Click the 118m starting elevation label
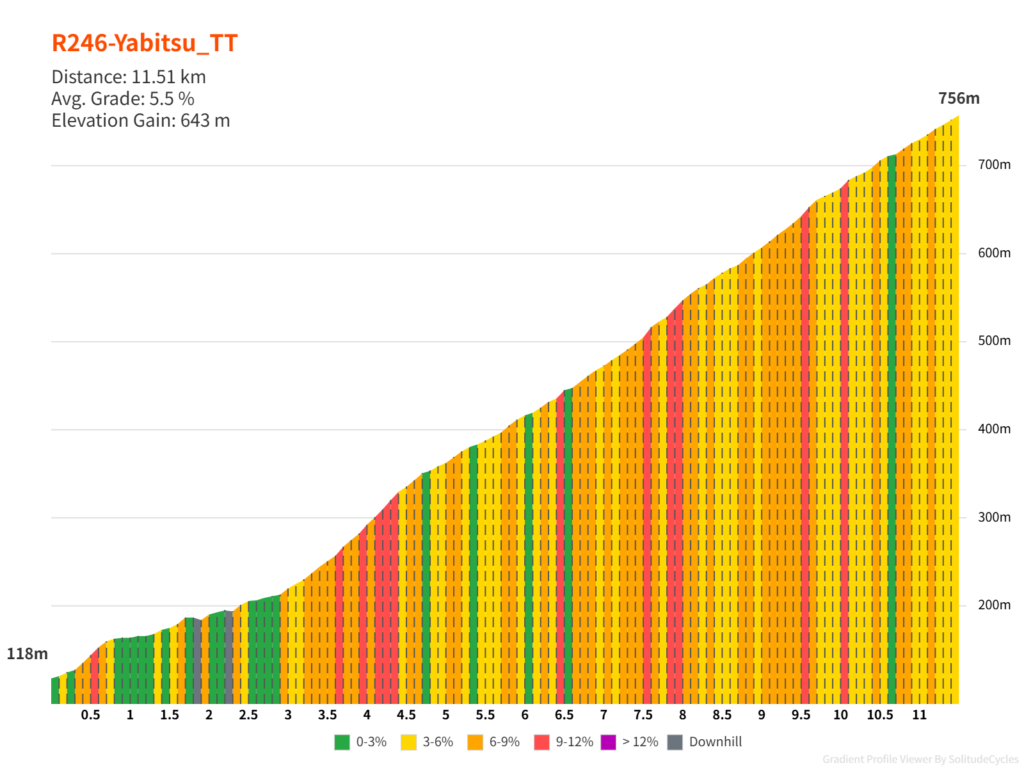 [x=27, y=654]
